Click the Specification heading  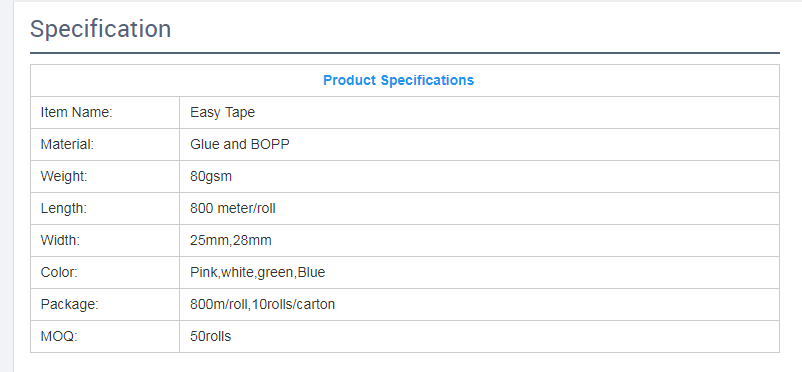tap(100, 29)
